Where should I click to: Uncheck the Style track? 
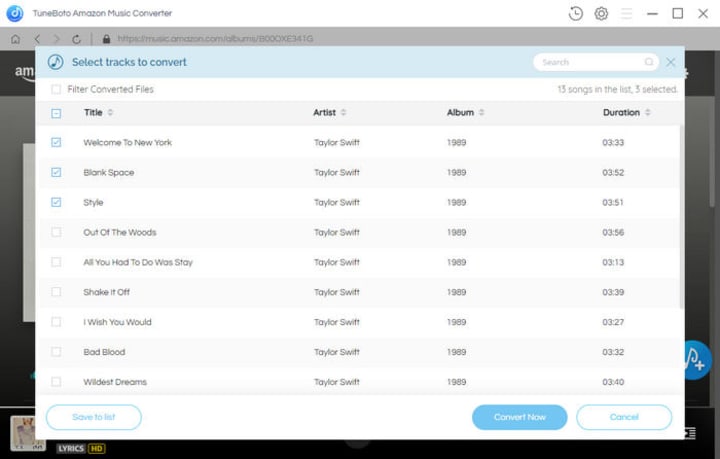(x=56, y=202)
